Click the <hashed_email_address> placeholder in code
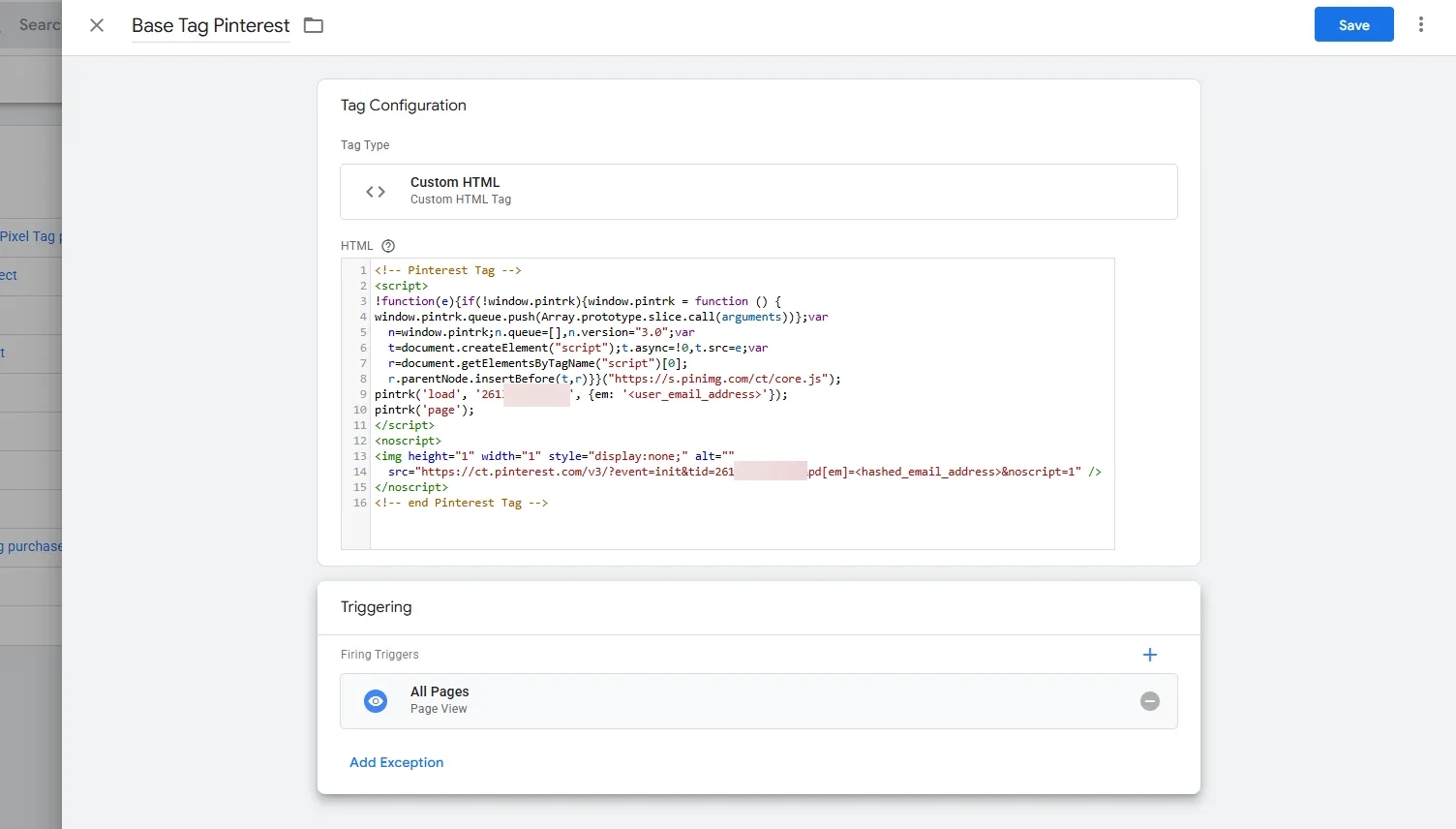 (x=928, y=472)
